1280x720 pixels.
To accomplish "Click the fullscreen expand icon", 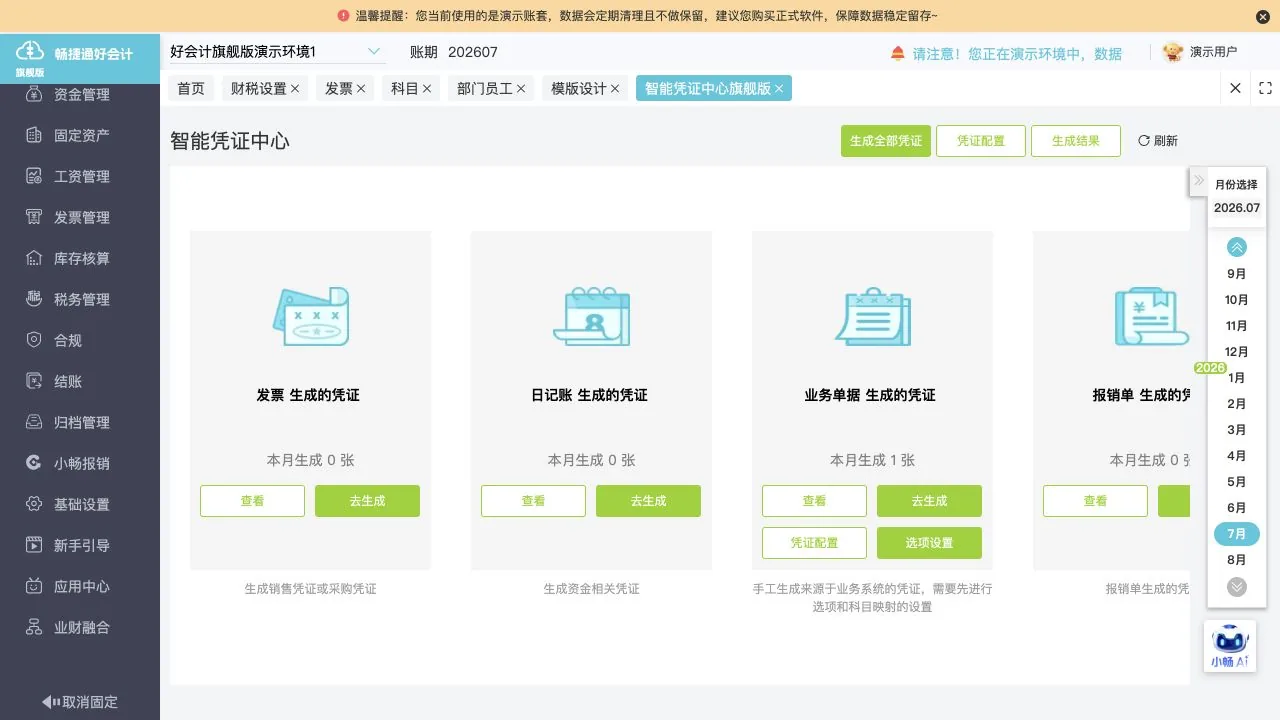I will (1265, 88).
